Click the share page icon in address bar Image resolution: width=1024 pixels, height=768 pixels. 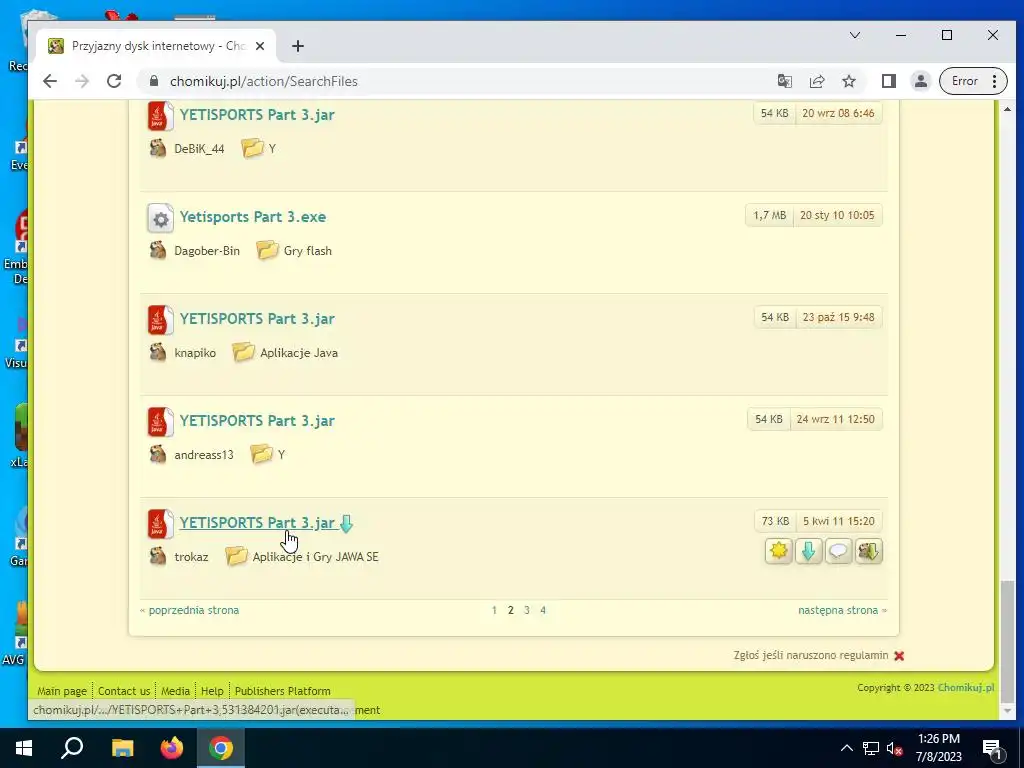pyautogui.click(x=817, y=81)
